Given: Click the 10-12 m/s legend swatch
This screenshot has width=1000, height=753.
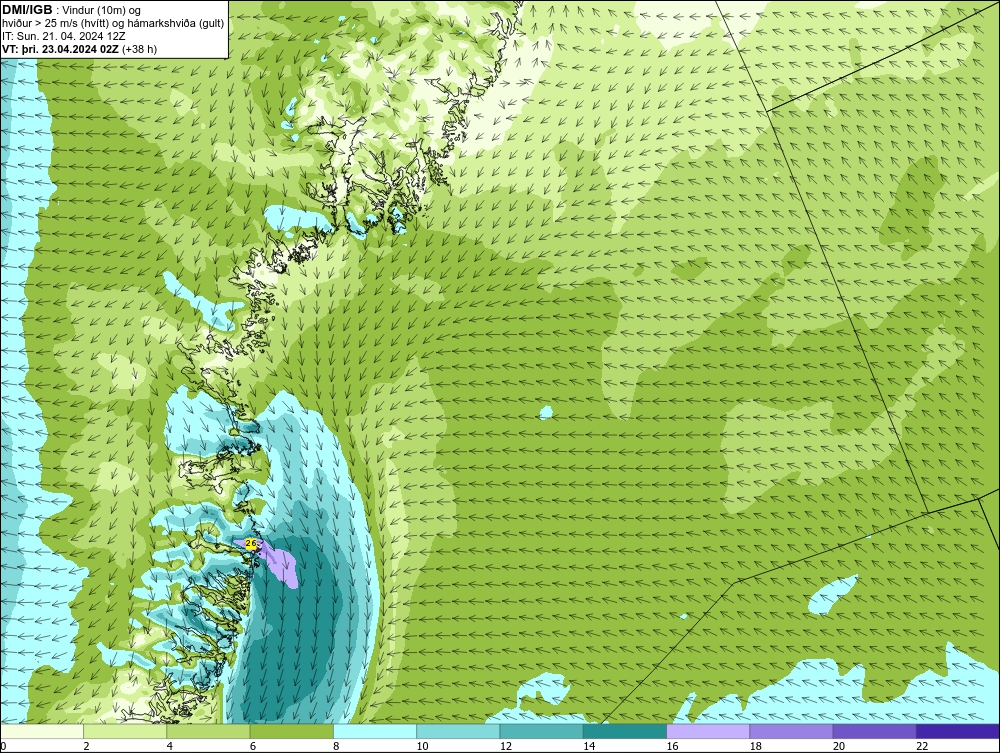Looking at the screenshot, I should coord(458,731).
